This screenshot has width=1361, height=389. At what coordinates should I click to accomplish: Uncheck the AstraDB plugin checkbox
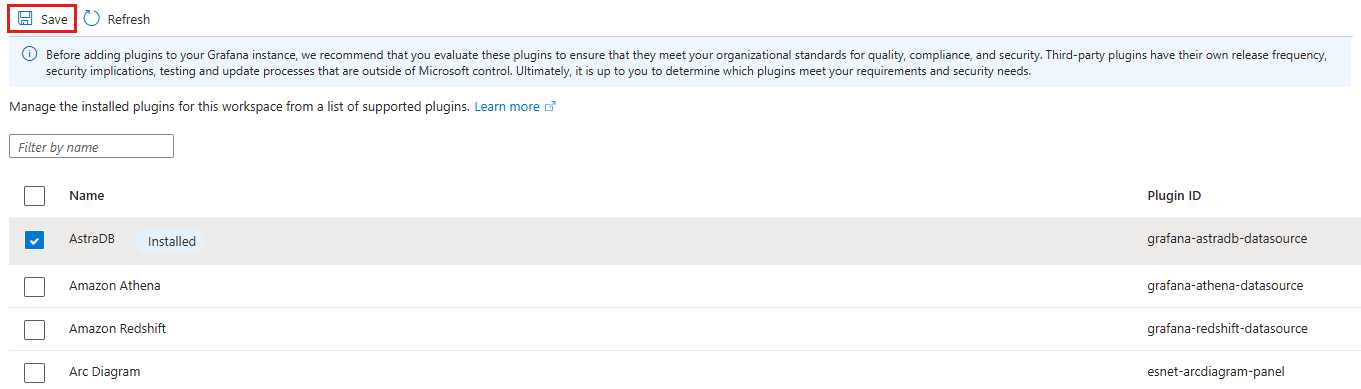[34, 241]
